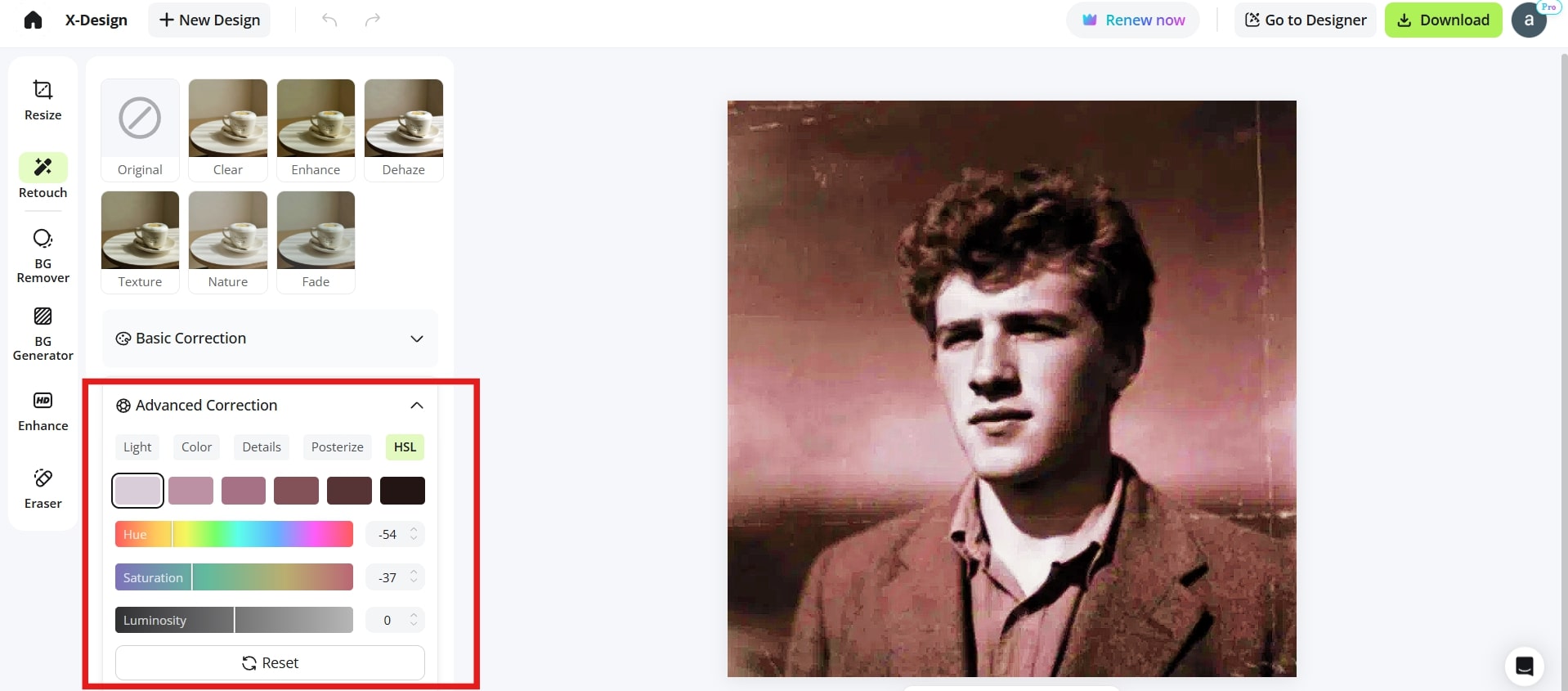Collapse the Advanced Correction section

coord(417,406)
